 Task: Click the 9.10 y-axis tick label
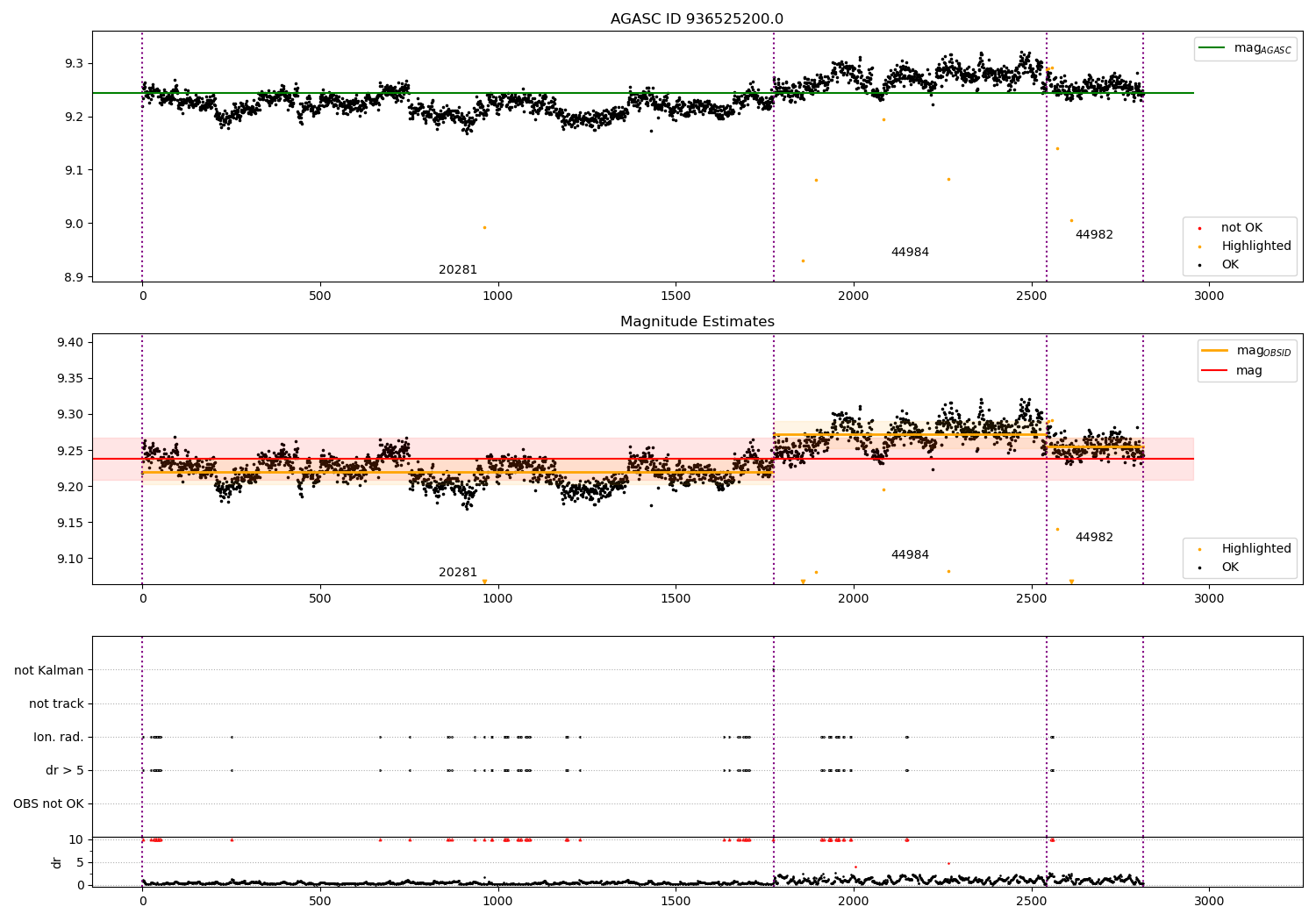[70, 560]
